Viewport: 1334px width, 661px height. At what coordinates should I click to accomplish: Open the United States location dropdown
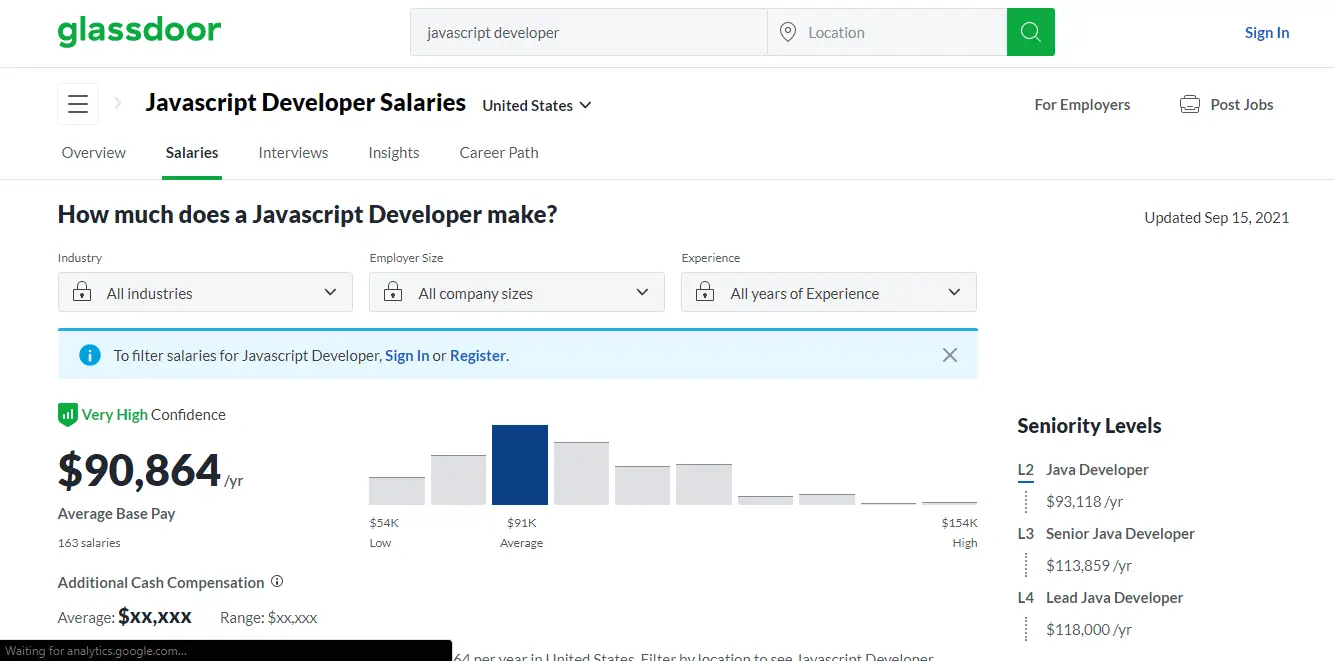click(x=537, y=105)
